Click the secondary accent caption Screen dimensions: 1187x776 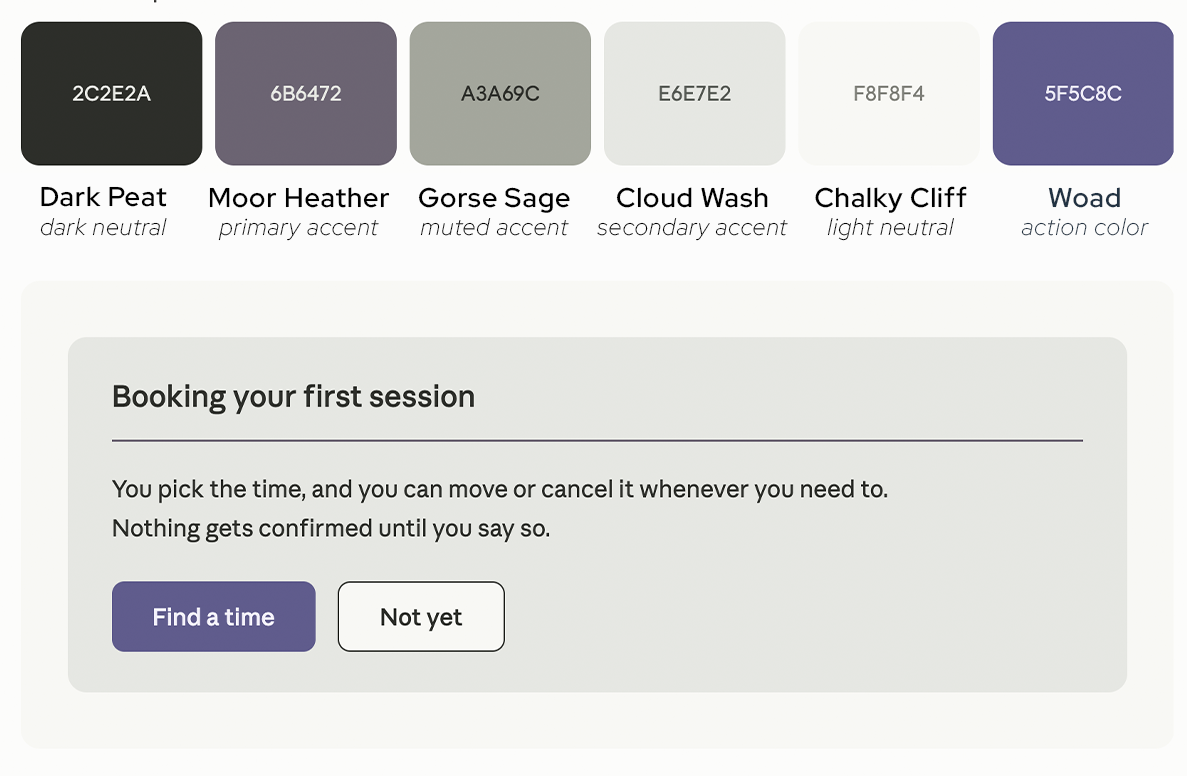coord(692,228)
